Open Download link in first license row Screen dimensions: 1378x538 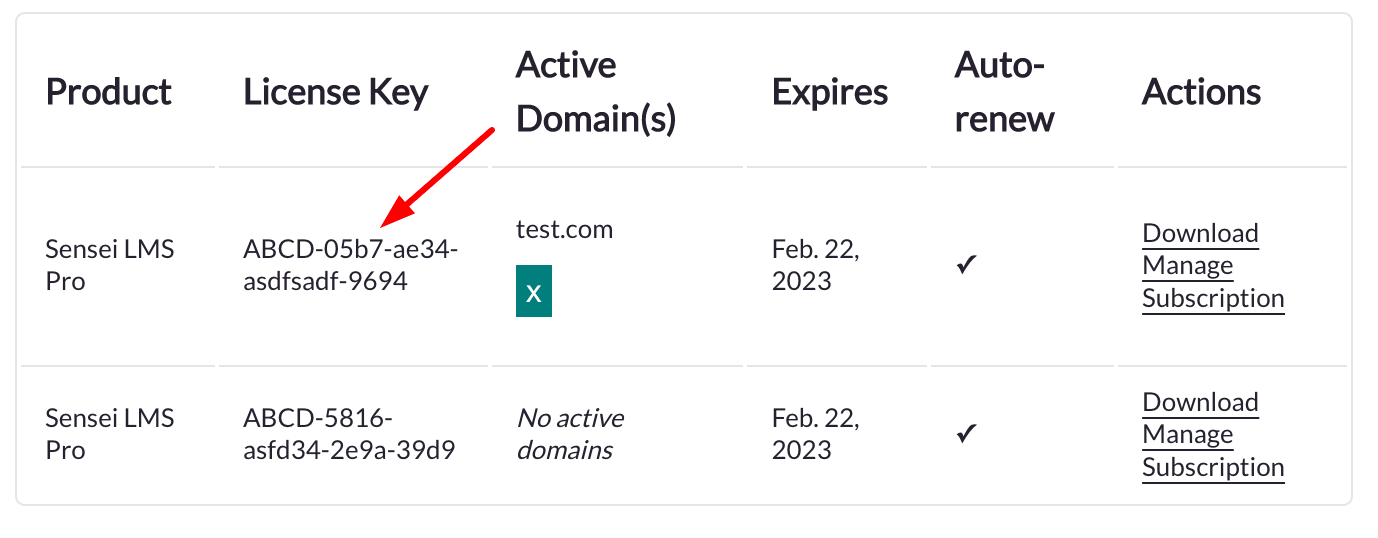(x=1200, y=233)
